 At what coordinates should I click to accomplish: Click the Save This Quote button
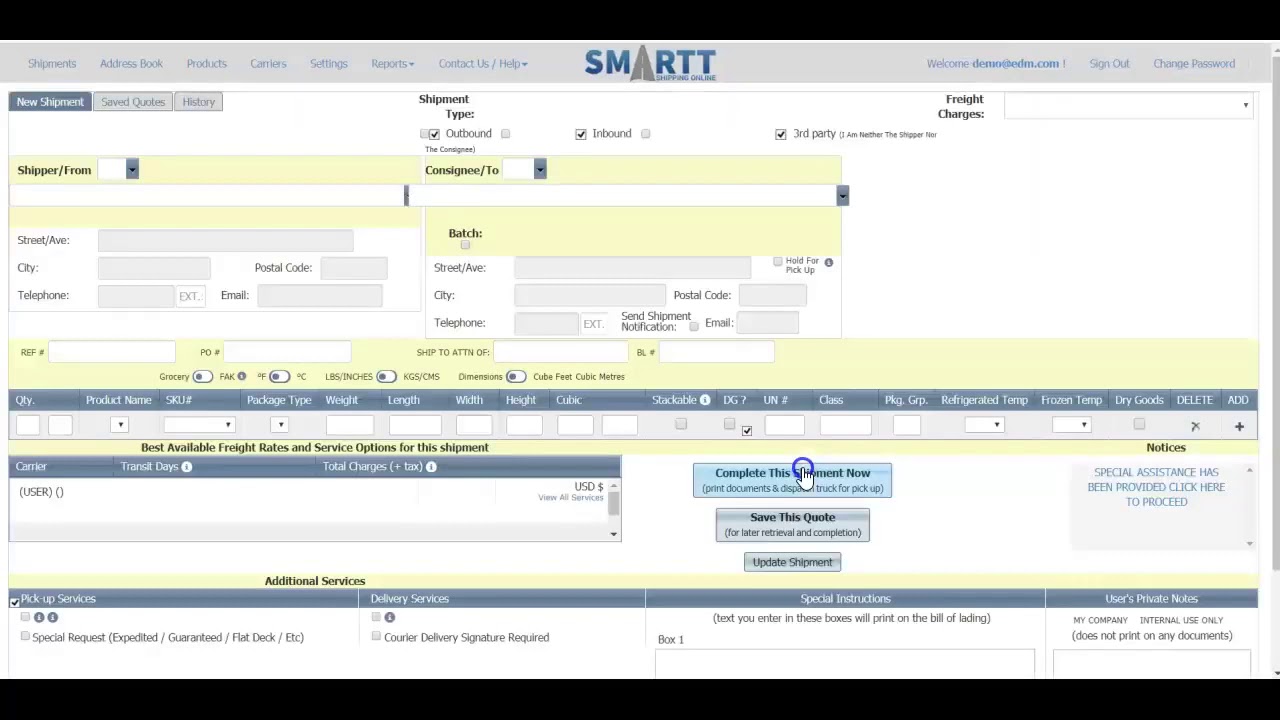click(792, 524)
